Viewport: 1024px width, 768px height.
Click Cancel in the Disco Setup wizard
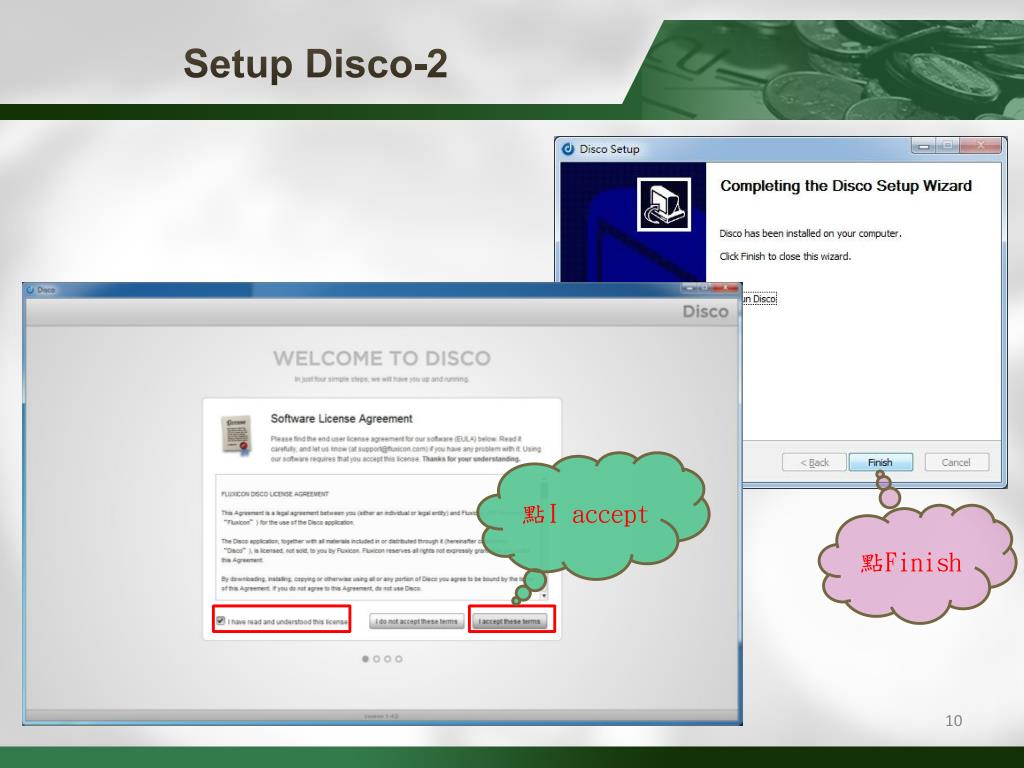pyautogui.click(x=957, y=462)
